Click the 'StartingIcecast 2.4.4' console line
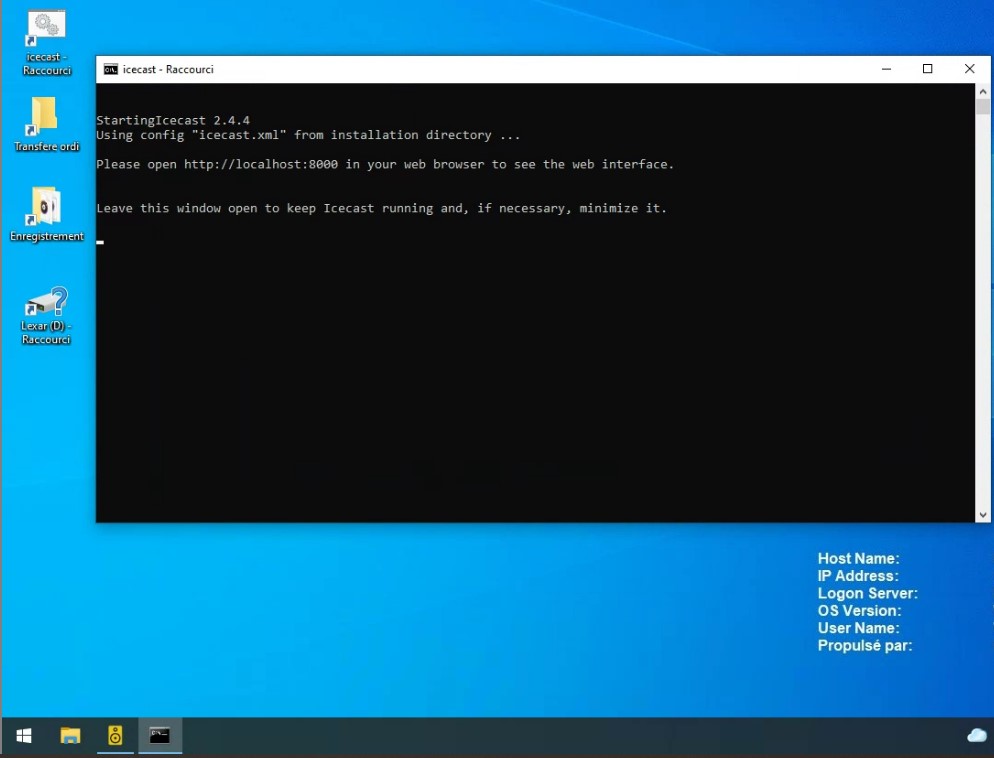 pyautogui.click(x=173, y=120)
